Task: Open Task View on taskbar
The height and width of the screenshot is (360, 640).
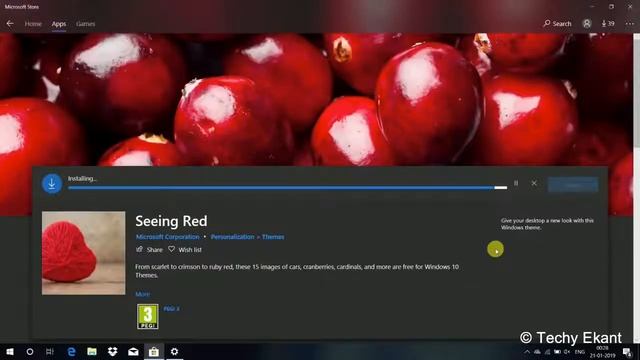Action: click(x=50, y=351)
